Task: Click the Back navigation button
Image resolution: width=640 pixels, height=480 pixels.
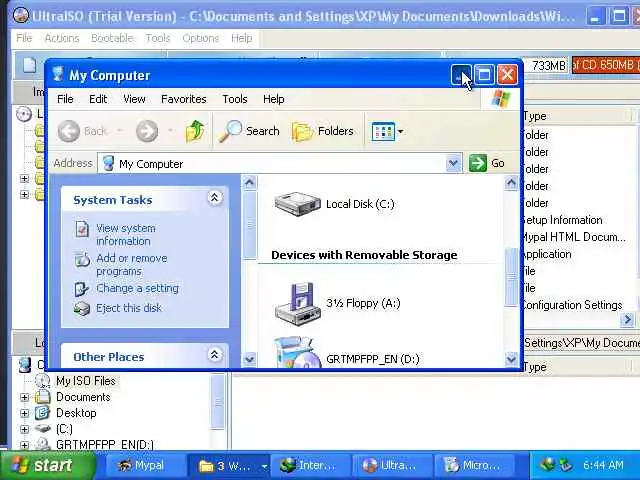Action: (82, 131)
